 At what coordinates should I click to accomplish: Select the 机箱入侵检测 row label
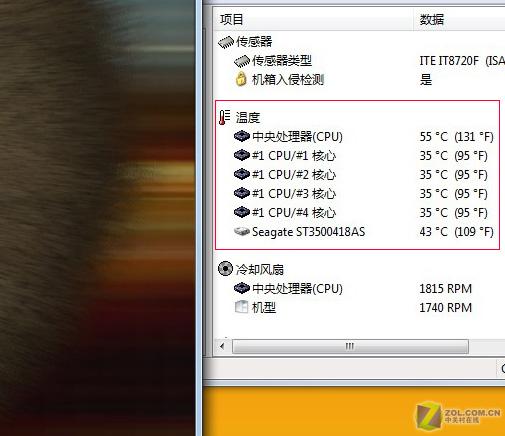coord(288,80)
